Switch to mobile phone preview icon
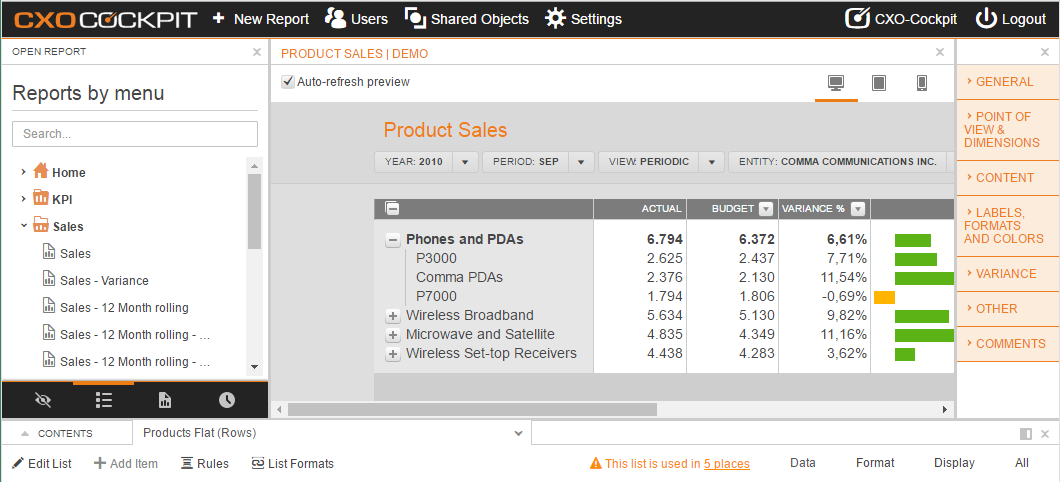The image size is (1060, 482). (x=921, y=83)
